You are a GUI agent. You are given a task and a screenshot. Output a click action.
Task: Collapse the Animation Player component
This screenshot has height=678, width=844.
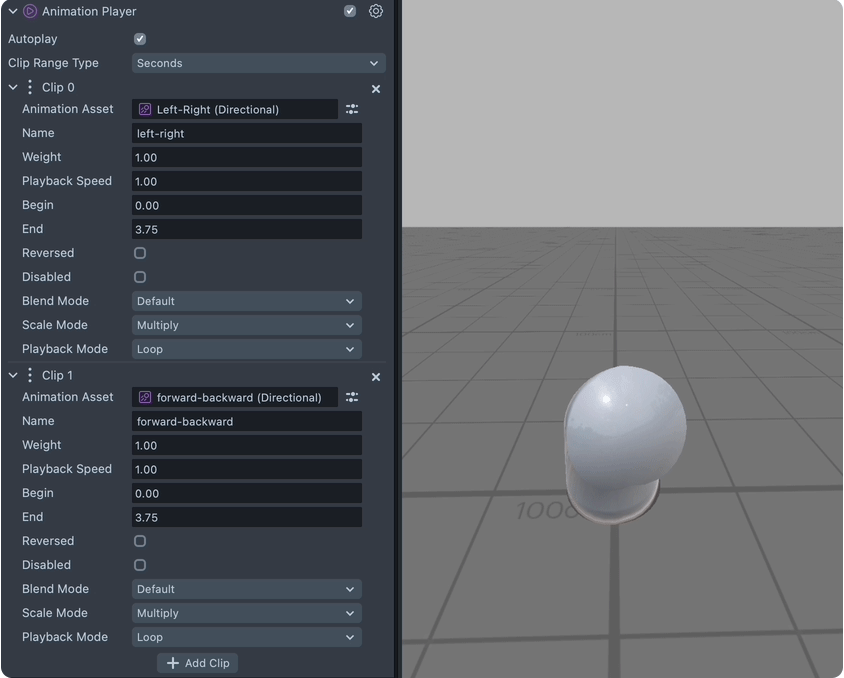13,12
